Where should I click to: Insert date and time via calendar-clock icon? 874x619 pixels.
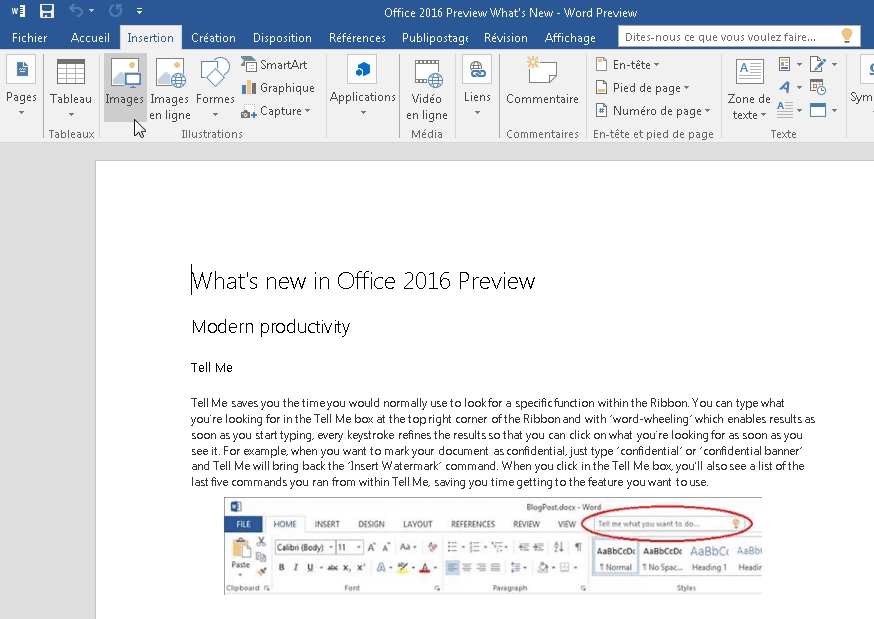pyautogui.click(x=818, y=87)
